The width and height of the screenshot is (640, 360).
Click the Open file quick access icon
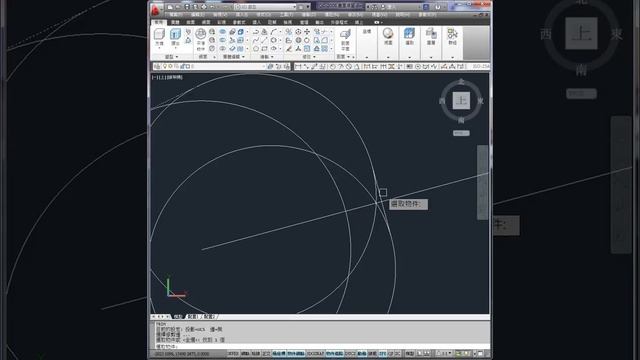tap(178, 7)
